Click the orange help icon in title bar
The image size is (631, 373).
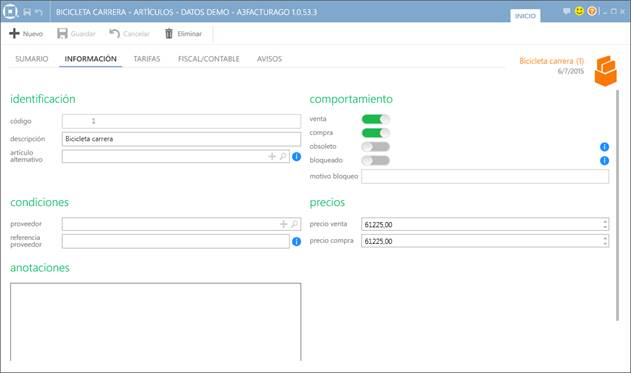[x=592, y=11]
